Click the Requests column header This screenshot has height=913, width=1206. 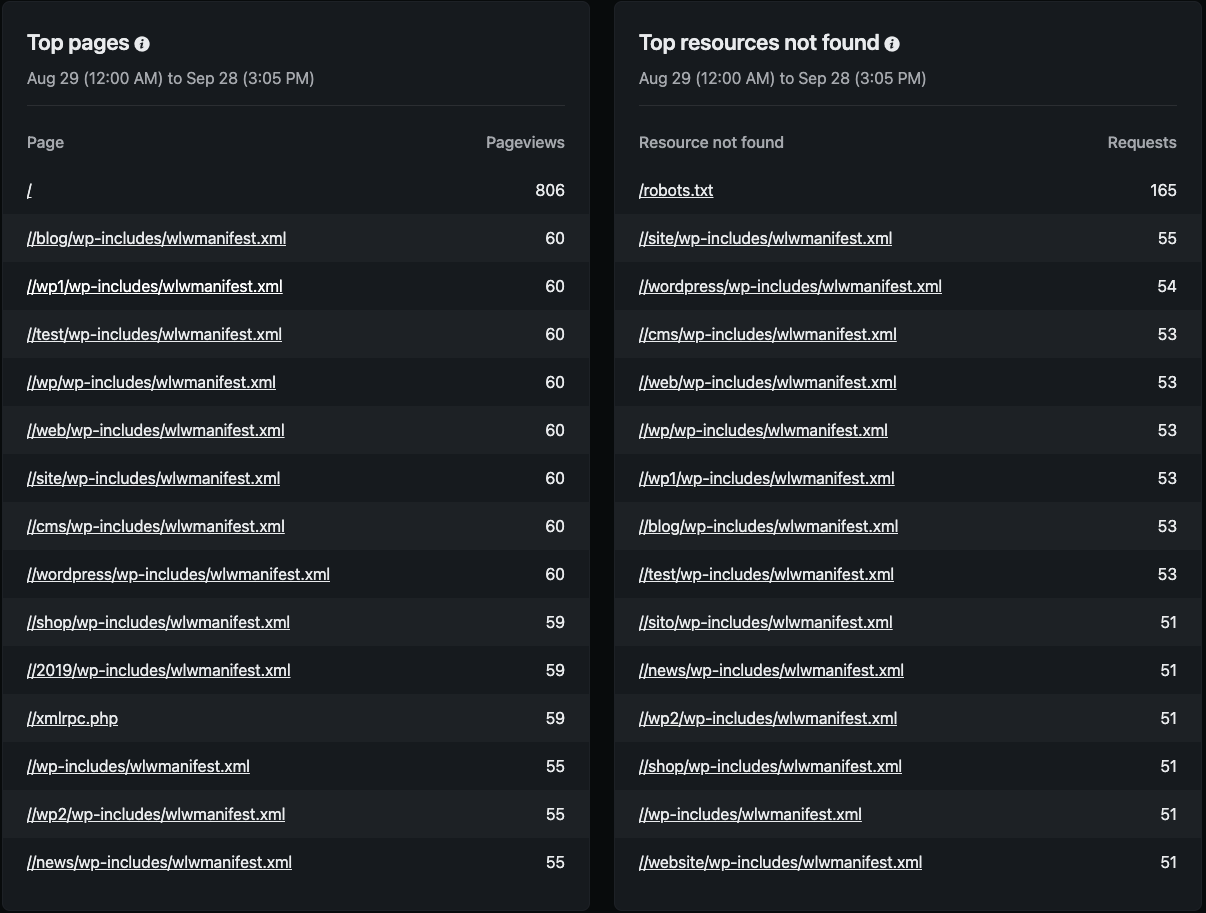(x=1141, y=142)
